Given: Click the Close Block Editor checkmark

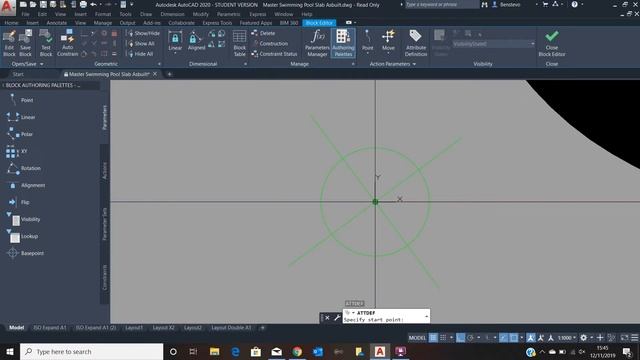Looking at the screenshot, I should point(551,37).
